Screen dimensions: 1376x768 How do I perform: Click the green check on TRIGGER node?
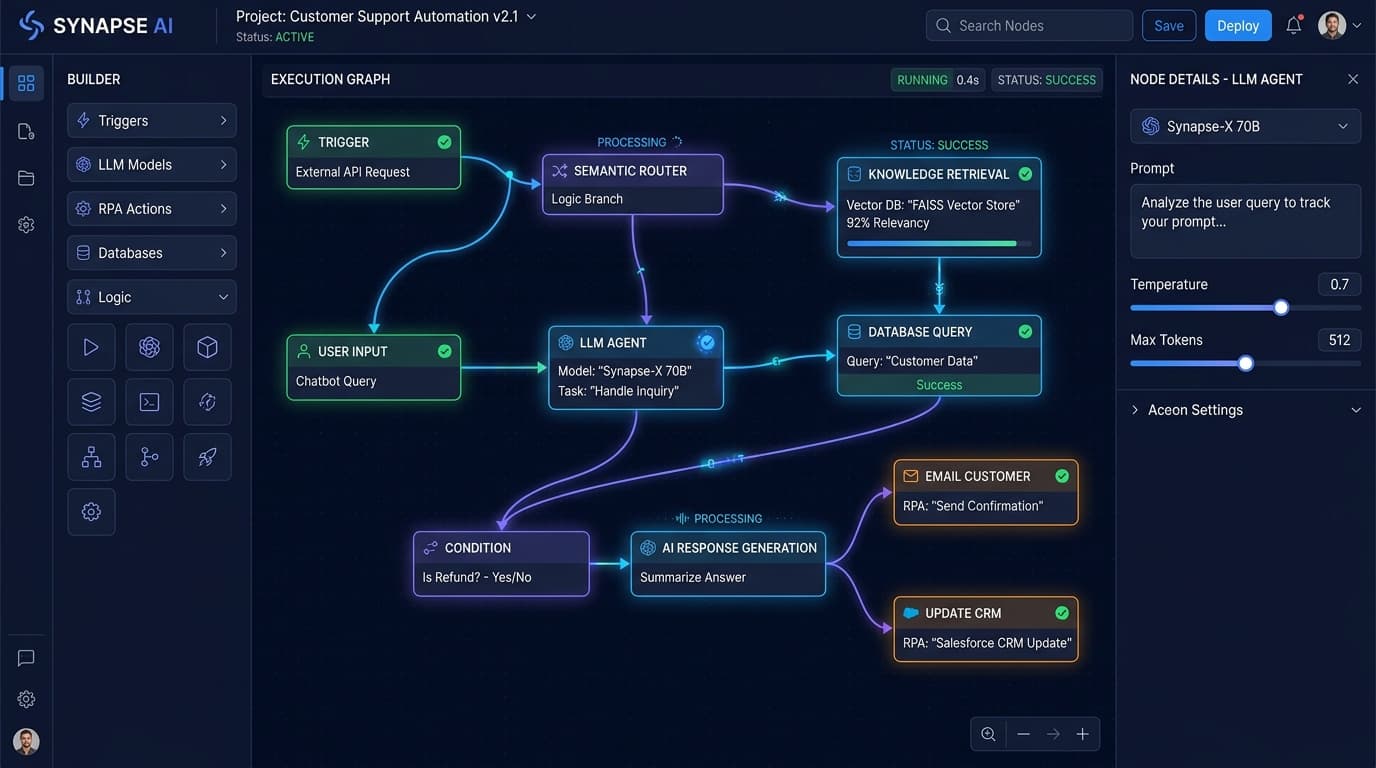click(444, 142)
